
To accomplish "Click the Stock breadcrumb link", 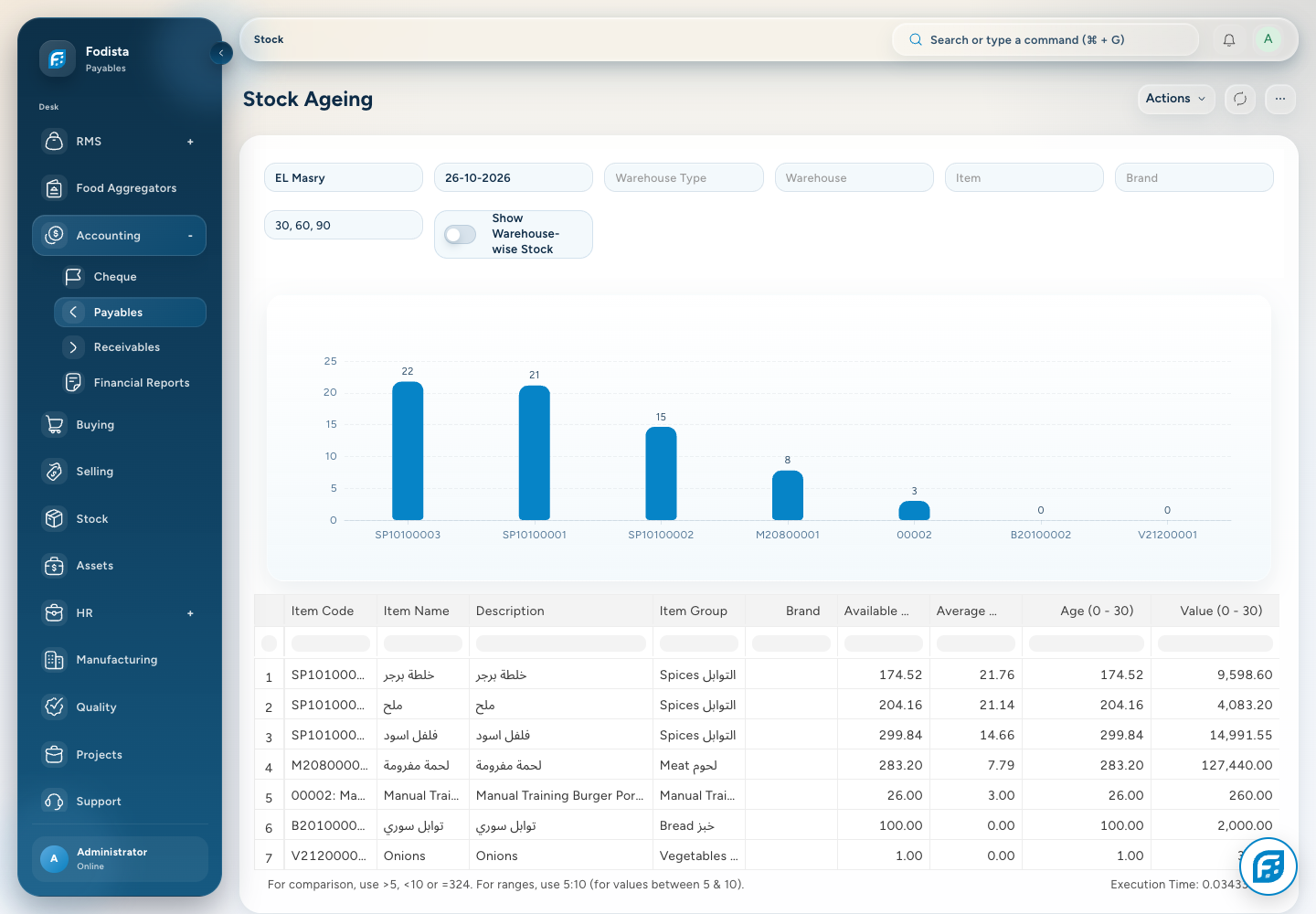I will point(269,39).
